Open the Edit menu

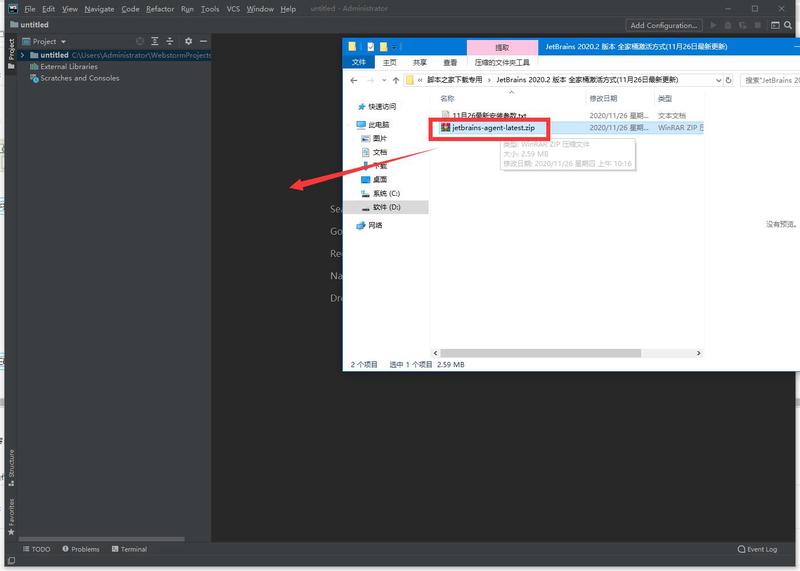(48, 9)
